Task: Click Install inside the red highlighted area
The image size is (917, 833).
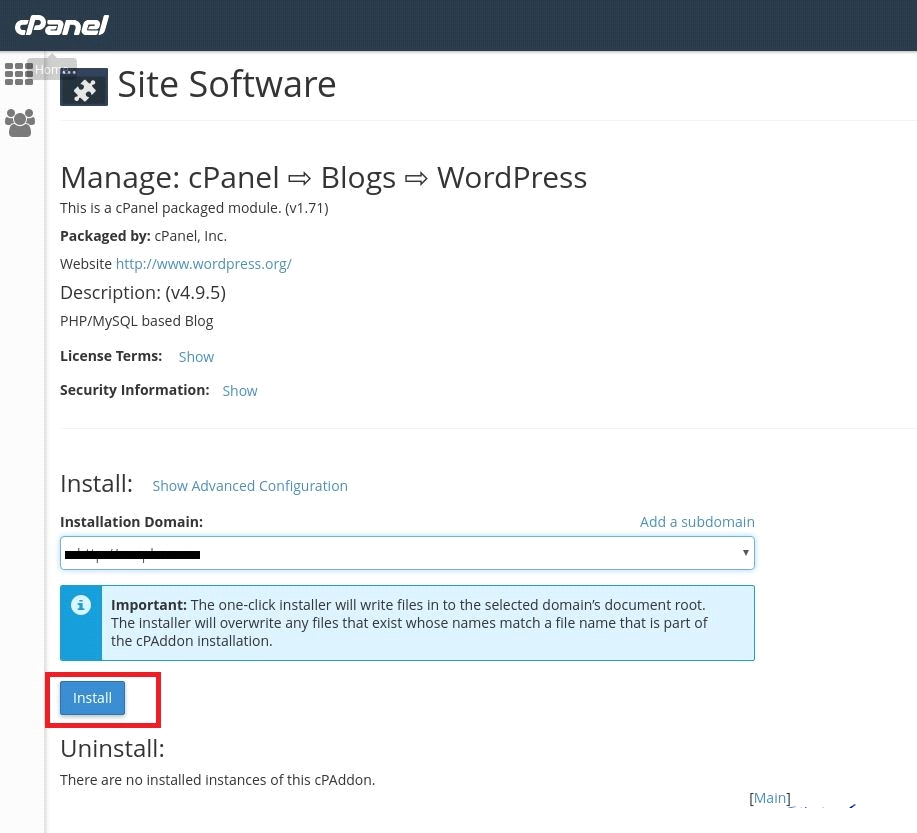Action: click(x=92, y=697)
